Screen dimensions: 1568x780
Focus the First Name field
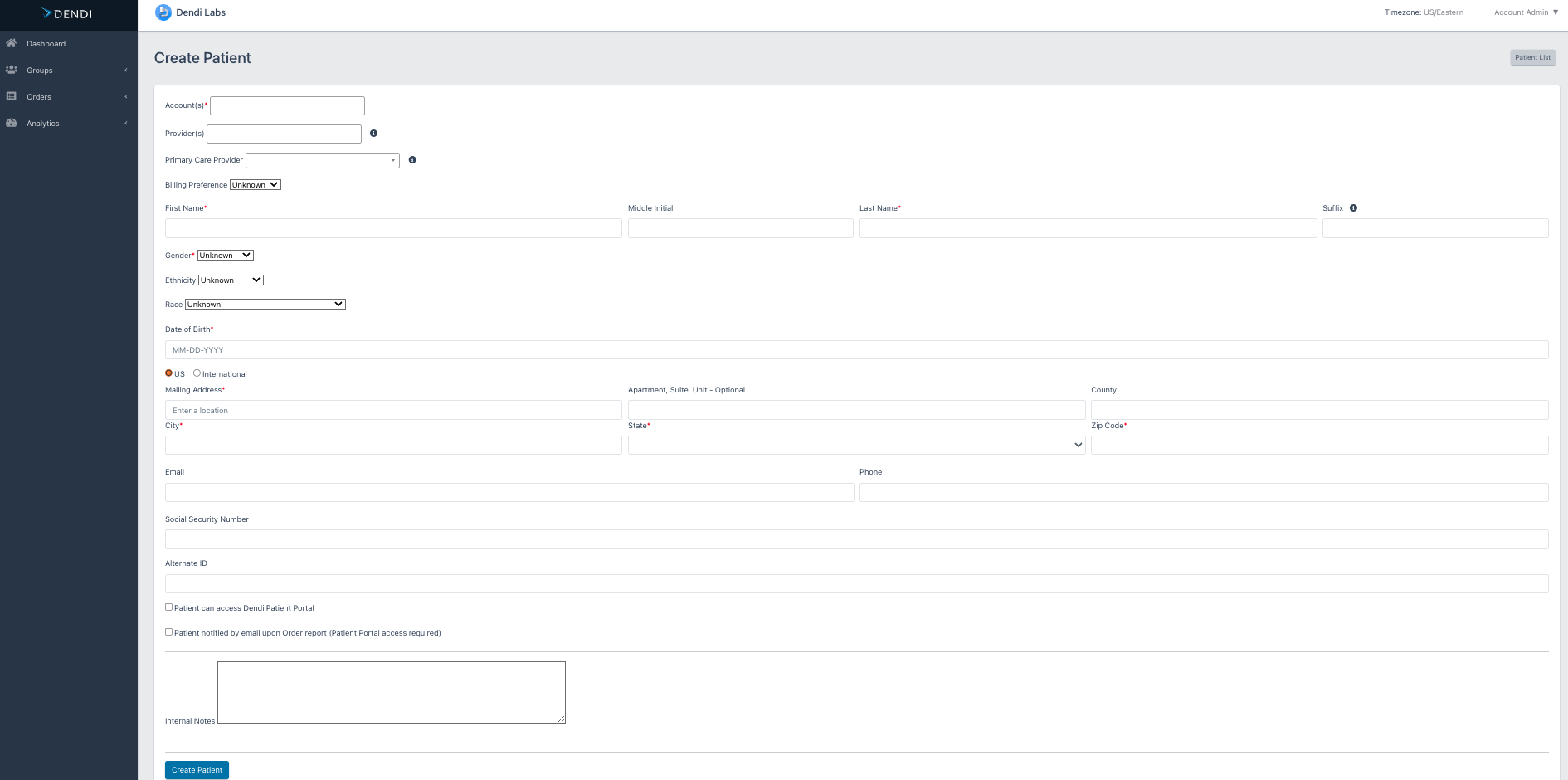(x=393, y=228)
